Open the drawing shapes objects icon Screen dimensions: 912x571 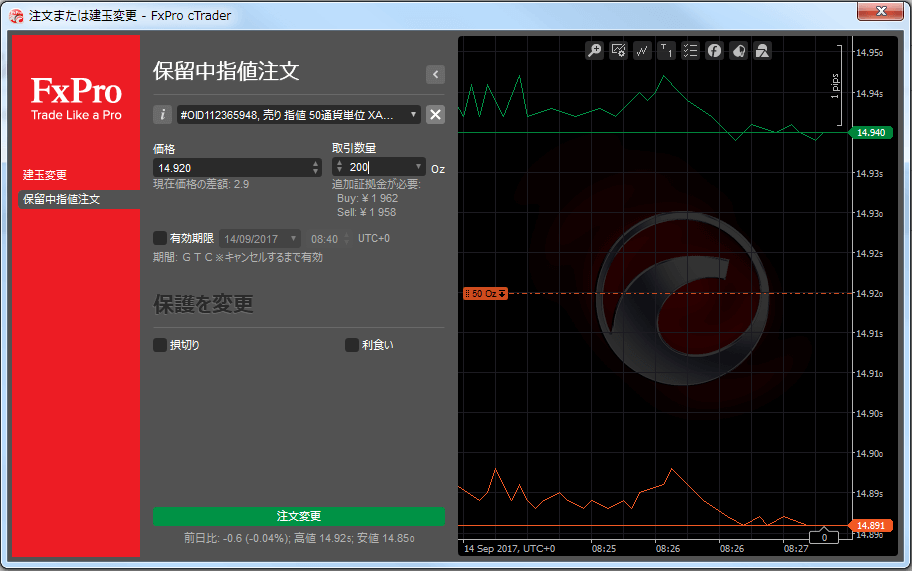tap(763, 51)
